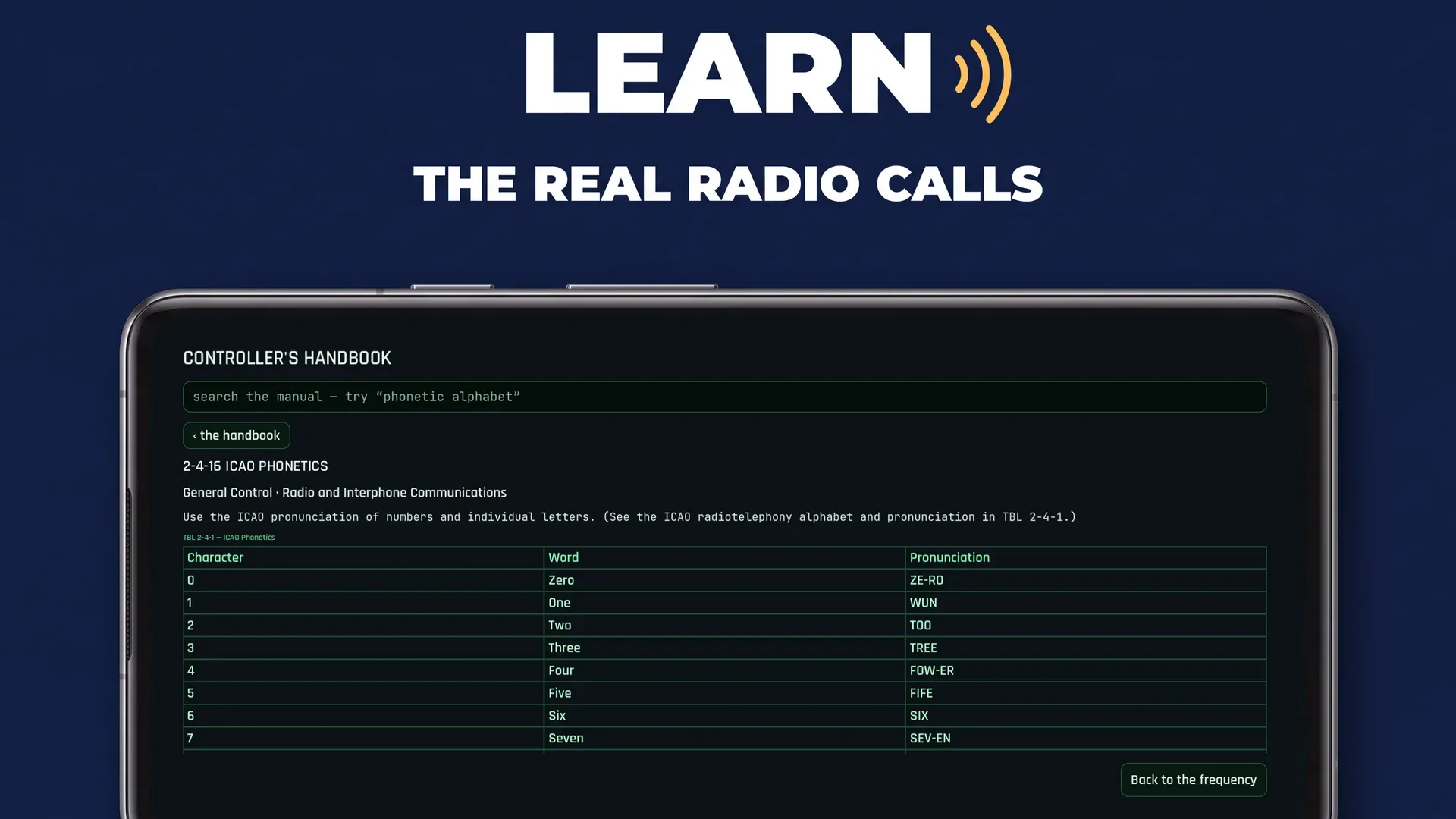The height and width of the screenshot is (819, 1456).
Task: Click the 'Zero' word cell
Action: 724,580
